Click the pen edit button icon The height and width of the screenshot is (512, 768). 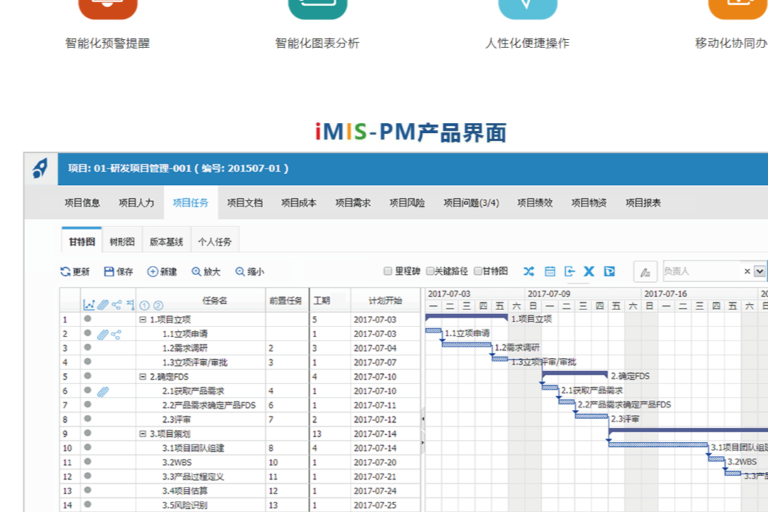[x=645, y=271]
